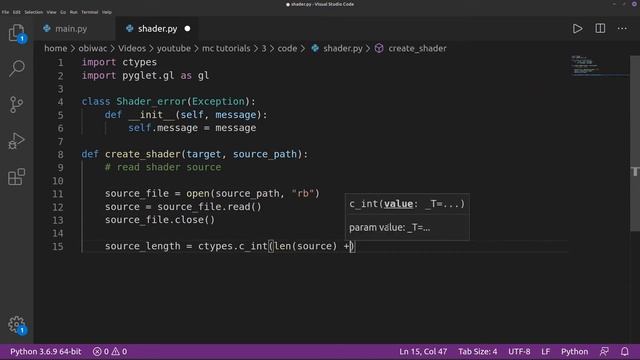Viewport: 640px width, 360px height.
Task: Click the Python icon on main.py tab
Action: coord(47,29)
